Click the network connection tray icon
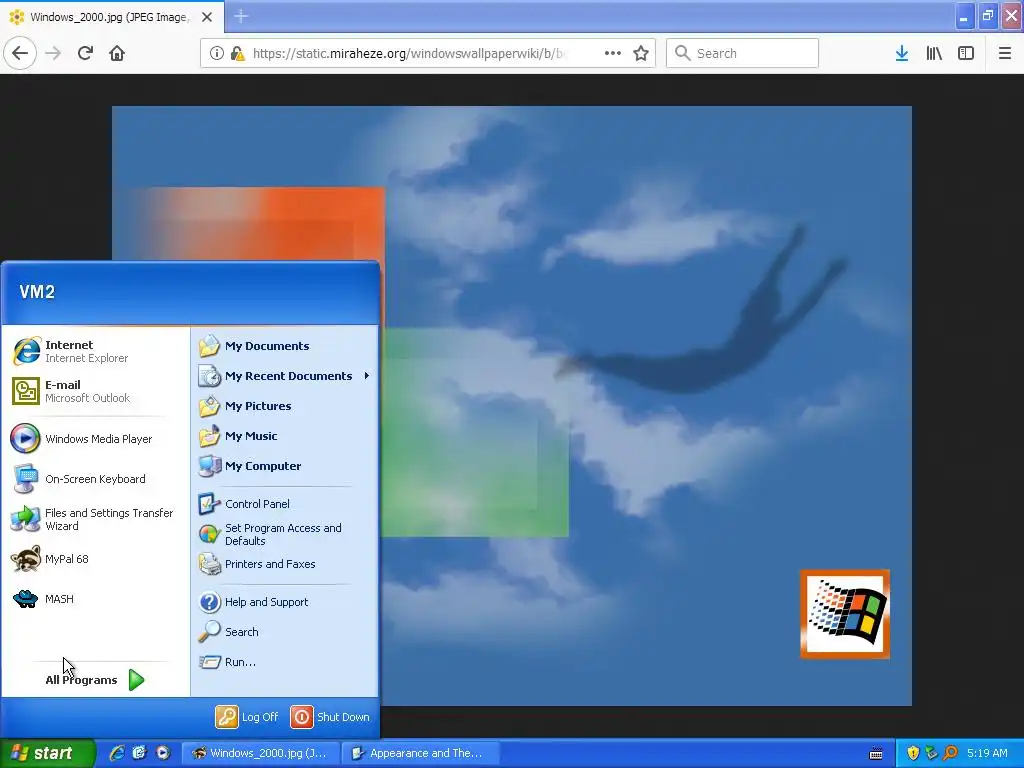This screenshot has width=1024, height=768. 931,753
